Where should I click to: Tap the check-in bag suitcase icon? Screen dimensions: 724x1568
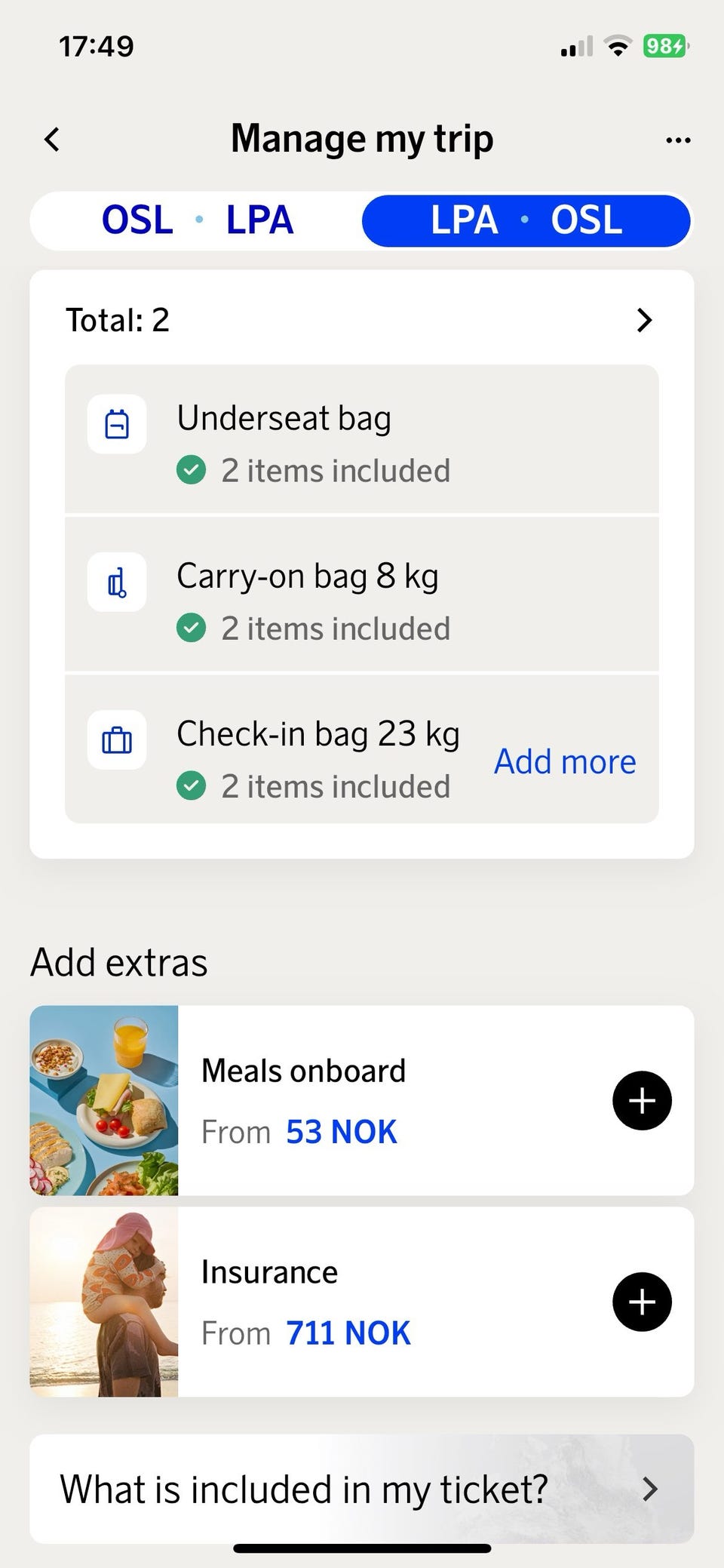click(x=117, y=740)
